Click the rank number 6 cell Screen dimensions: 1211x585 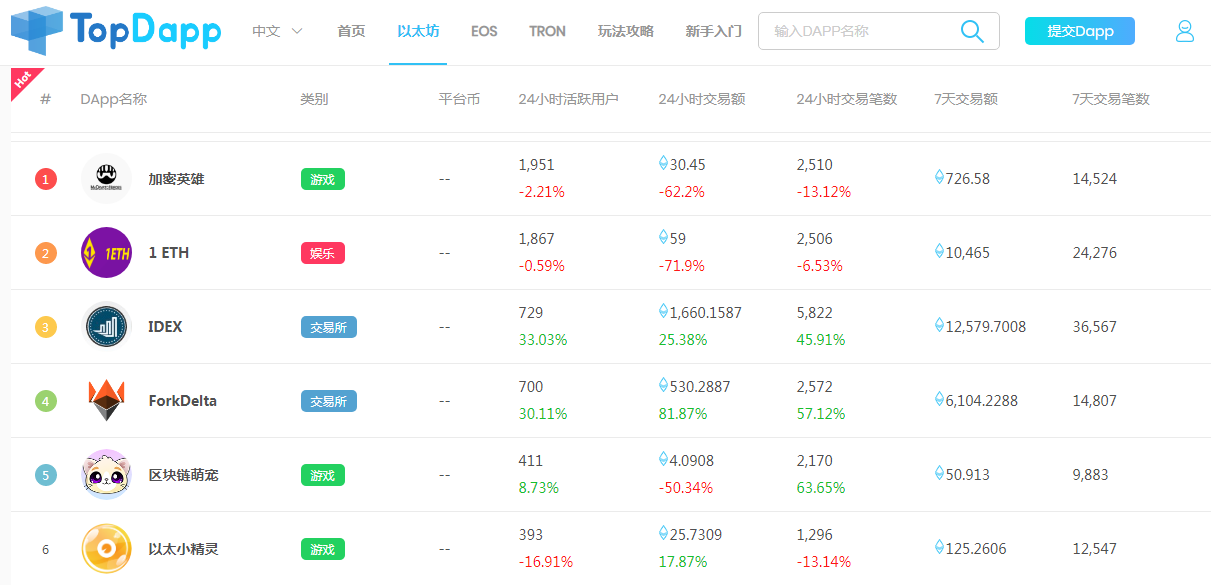point(46,549)
